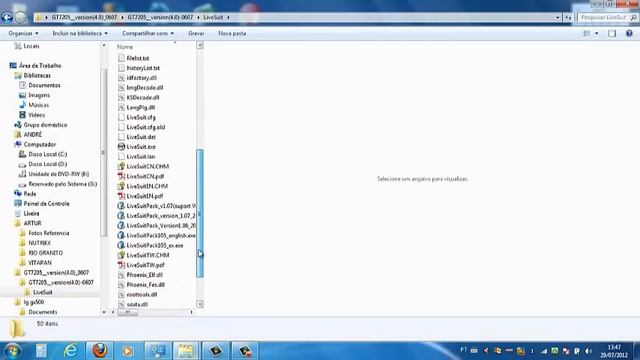This screenshot has width=640, height=360.
Task: Open Incluir na biblioteca dropdown
Action: click(x=80, y=33)
